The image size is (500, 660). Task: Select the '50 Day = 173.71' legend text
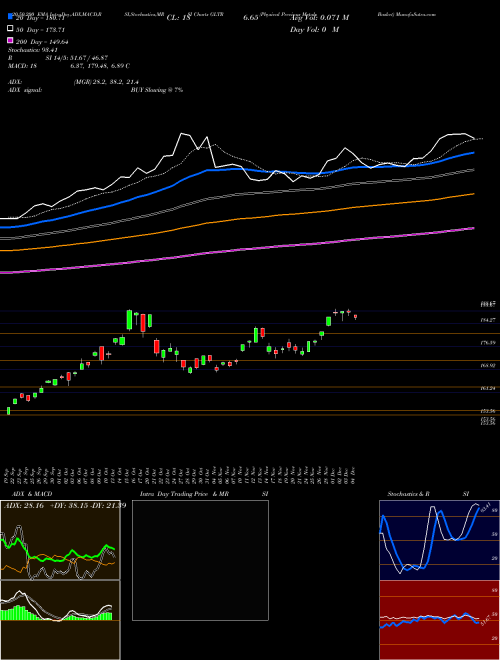[x=41, y=30]
